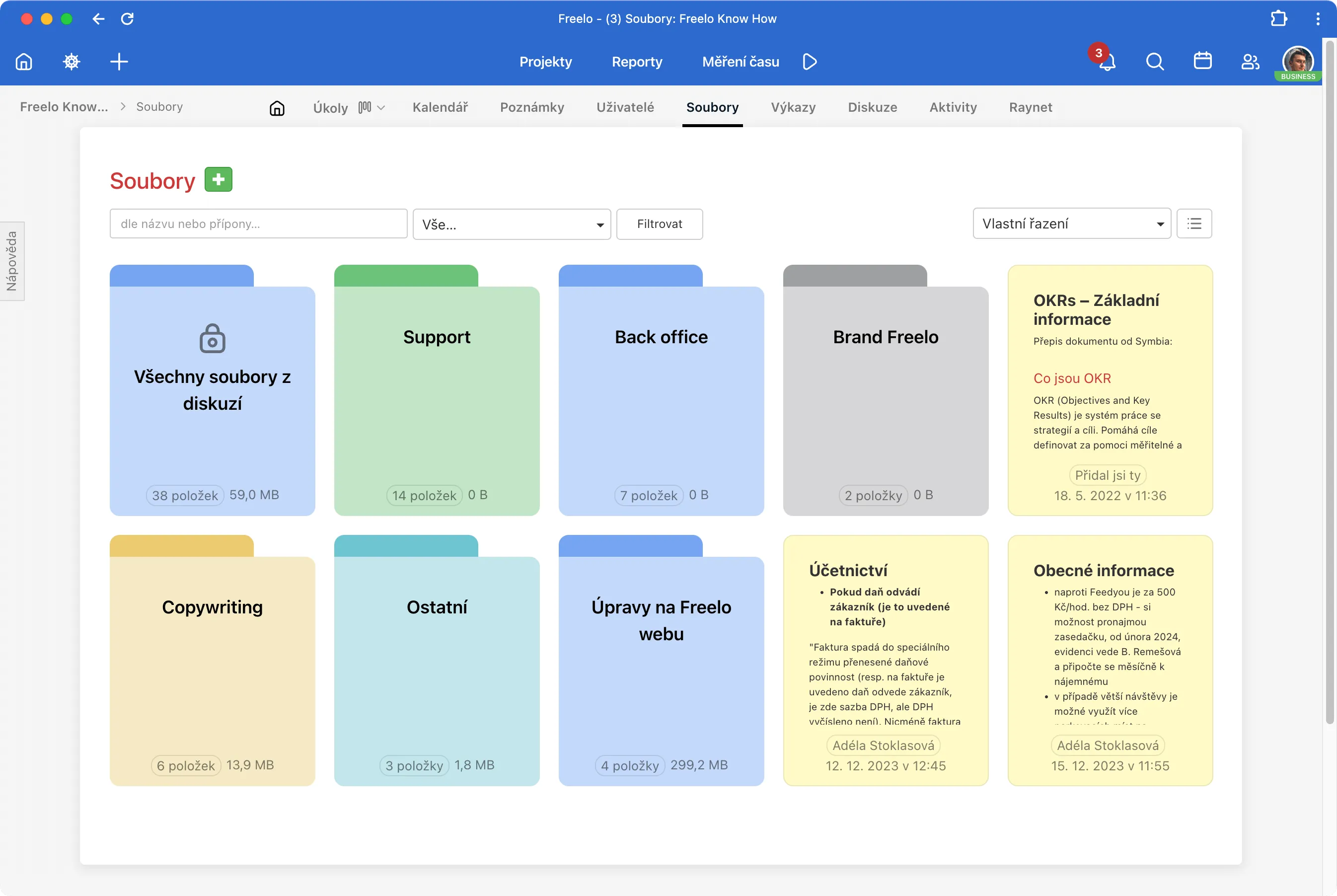The image size is (1337, 896).
Task: Reload the page with refresh icon
Action: point(128,19)
